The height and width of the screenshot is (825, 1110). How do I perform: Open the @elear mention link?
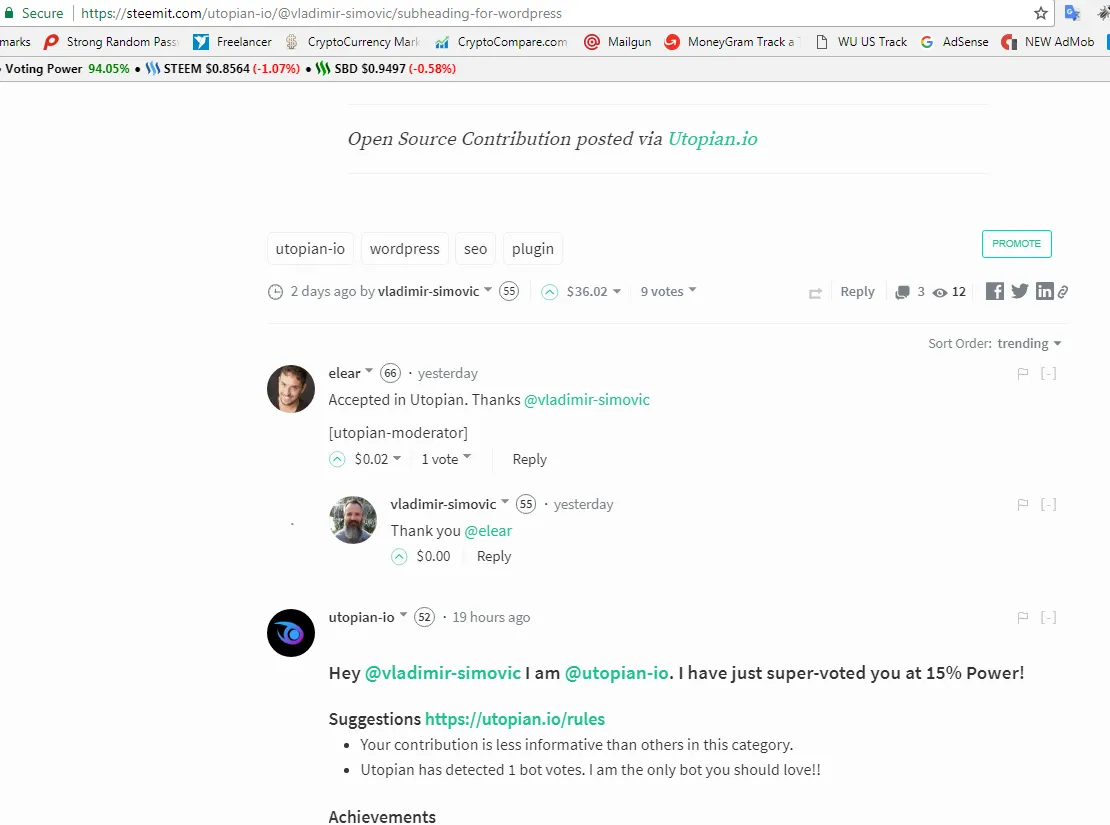click(x=488, y=531)
